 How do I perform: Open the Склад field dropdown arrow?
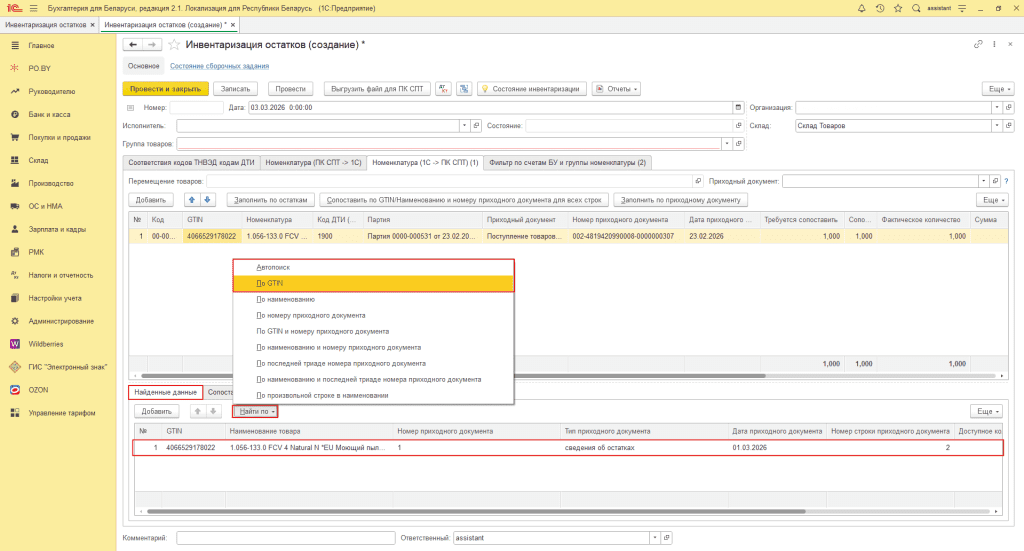(995, 126)
